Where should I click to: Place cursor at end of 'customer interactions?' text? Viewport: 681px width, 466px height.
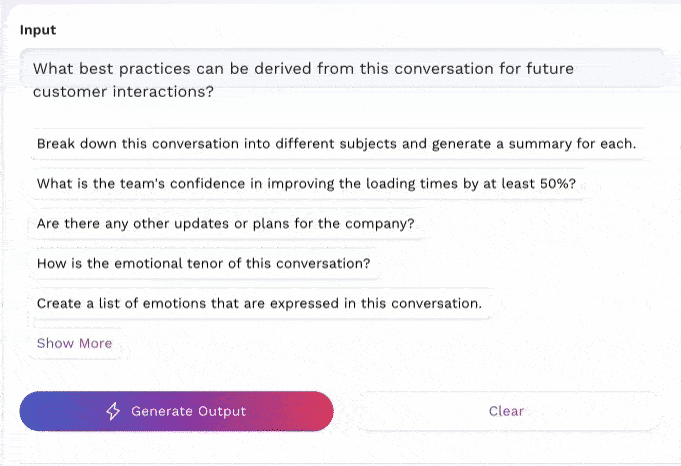click(215, 92)
